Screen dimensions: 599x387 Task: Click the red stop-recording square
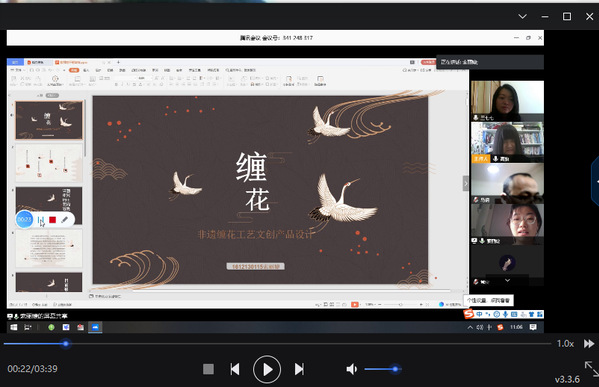coord(53,220)
